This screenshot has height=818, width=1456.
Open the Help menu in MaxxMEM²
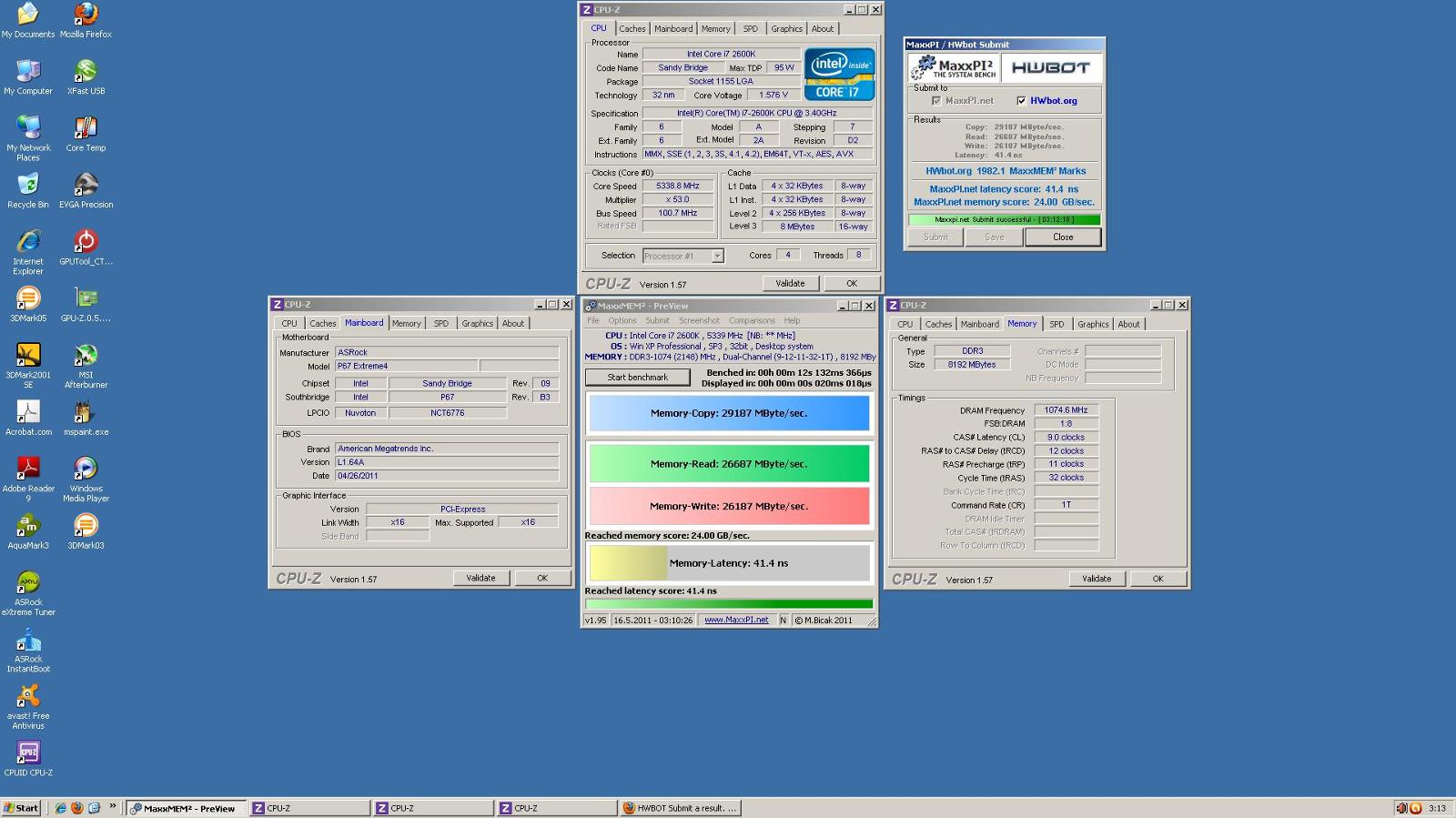[792, 321]
